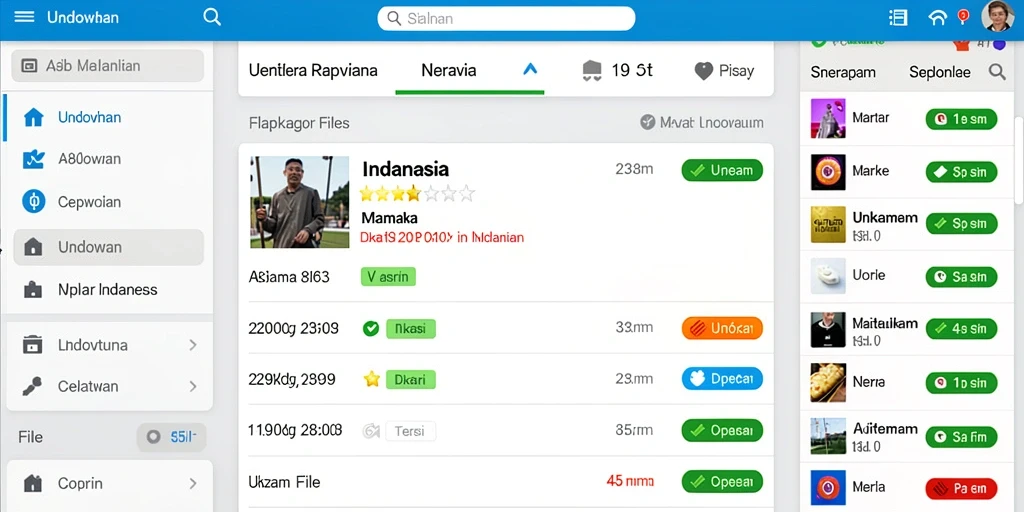The image size is (1024, 512).
Task: Click the green button next to Marke
Action: 961,172
